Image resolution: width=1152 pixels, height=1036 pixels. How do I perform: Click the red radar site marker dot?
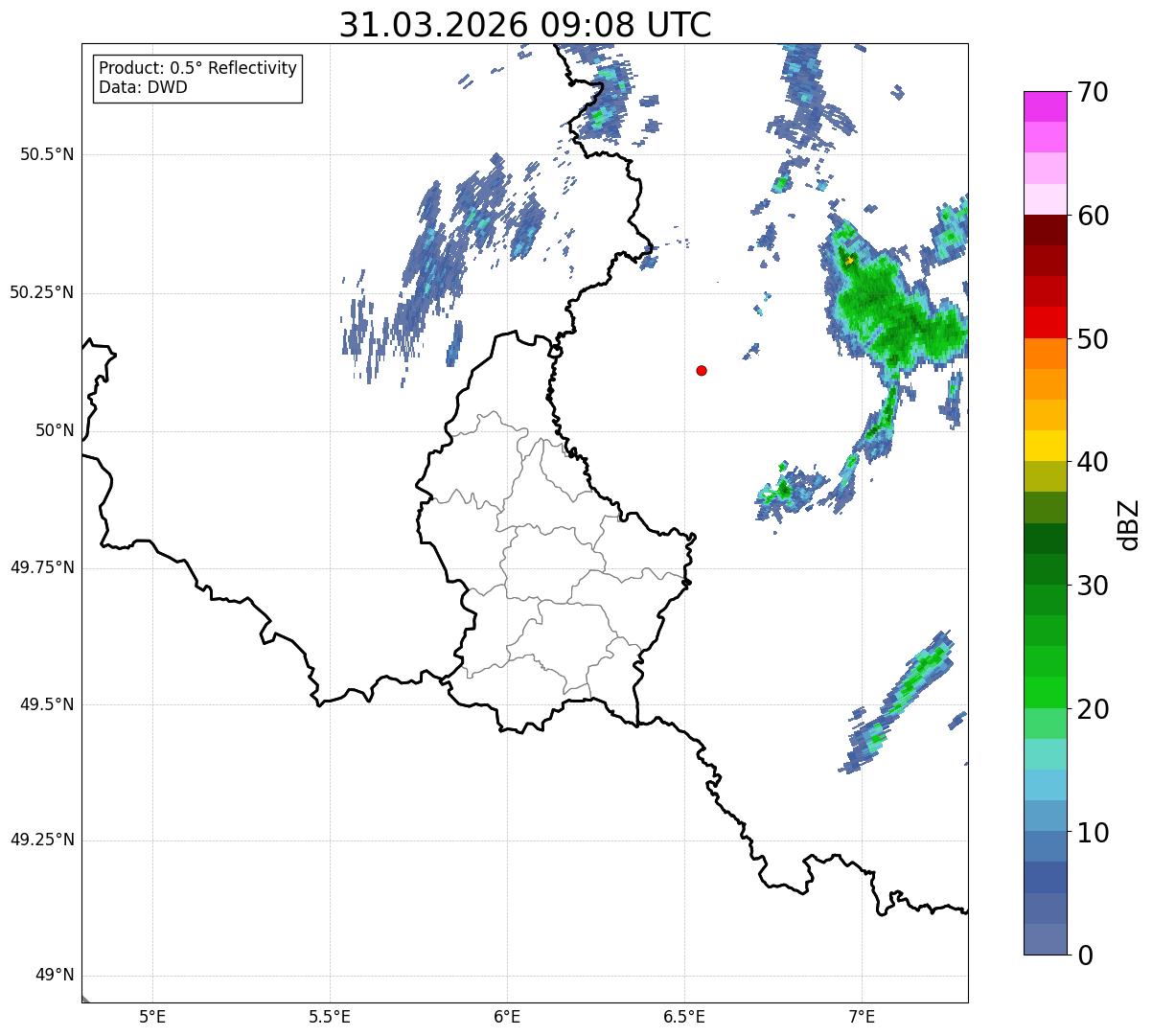click(702, 370)
